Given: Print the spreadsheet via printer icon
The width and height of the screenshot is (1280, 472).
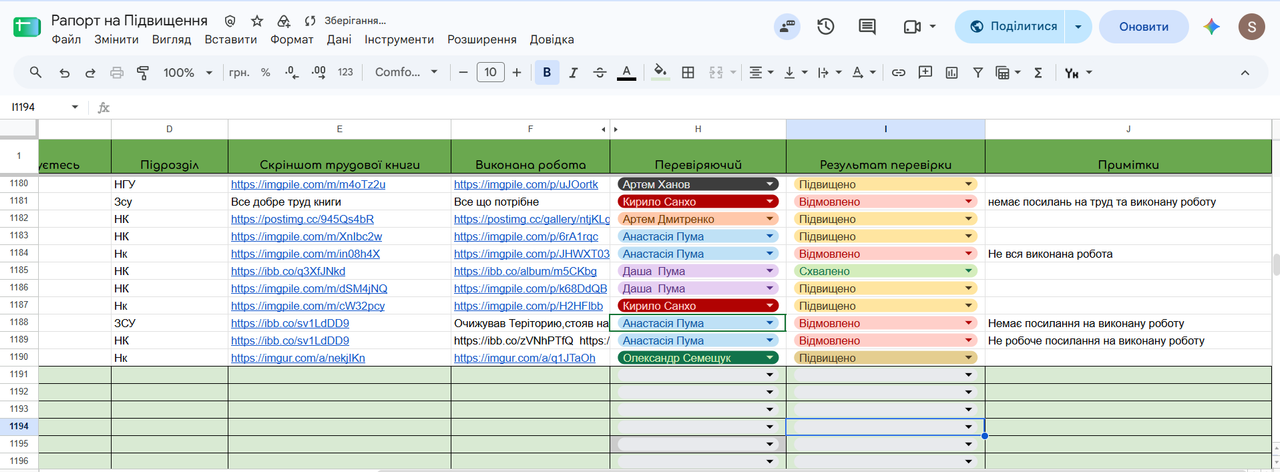Looking at the screenshot, I should point(116,72).
